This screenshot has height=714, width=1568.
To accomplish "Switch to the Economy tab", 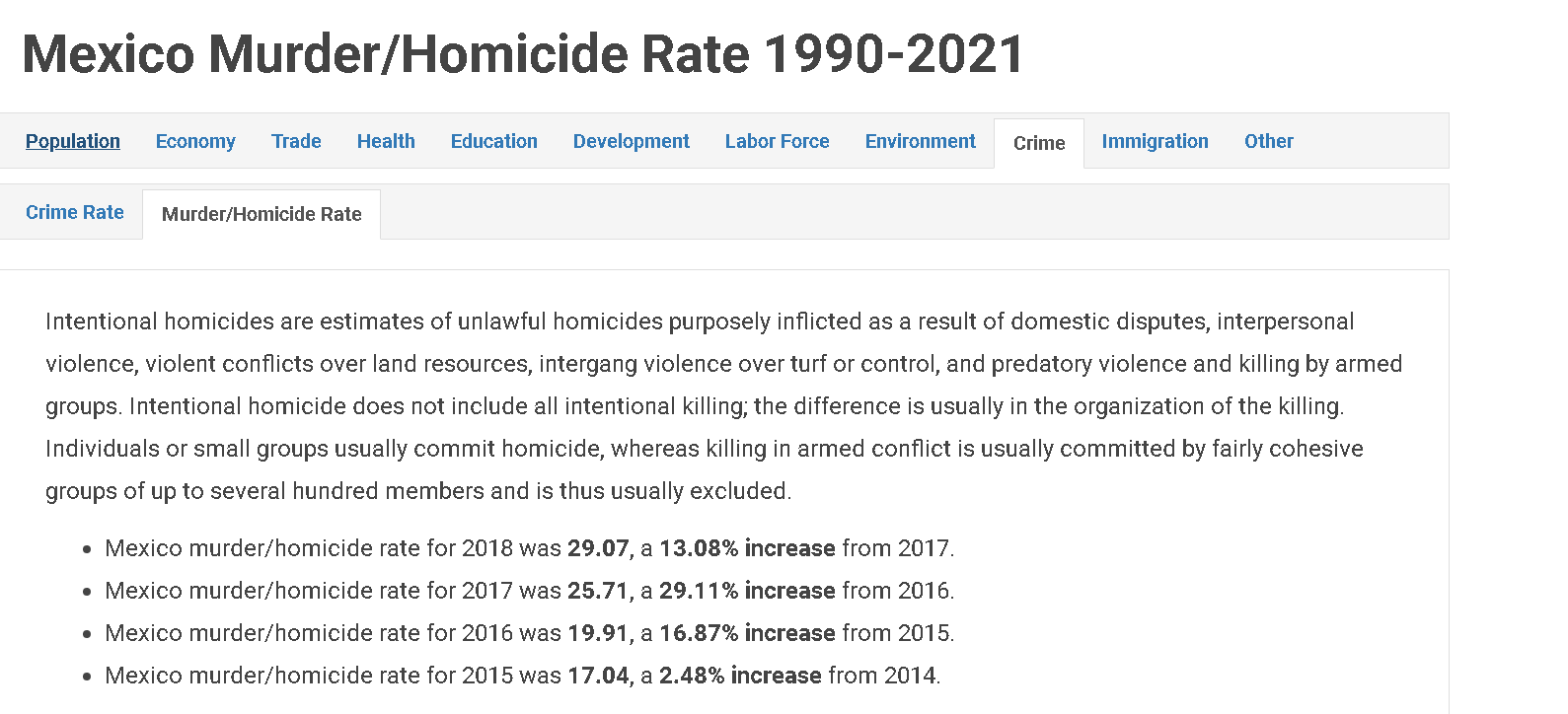I will (195, 141).
